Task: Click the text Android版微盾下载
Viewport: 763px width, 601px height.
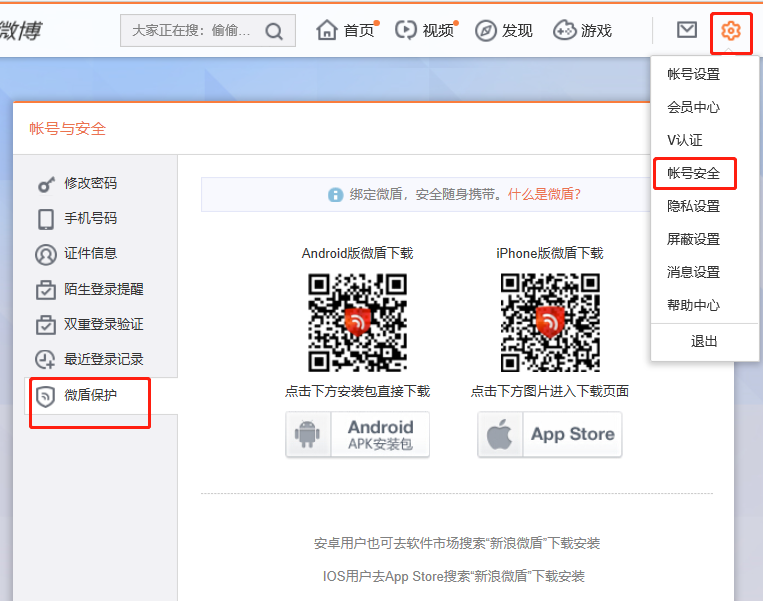Action: pos(357,253)
